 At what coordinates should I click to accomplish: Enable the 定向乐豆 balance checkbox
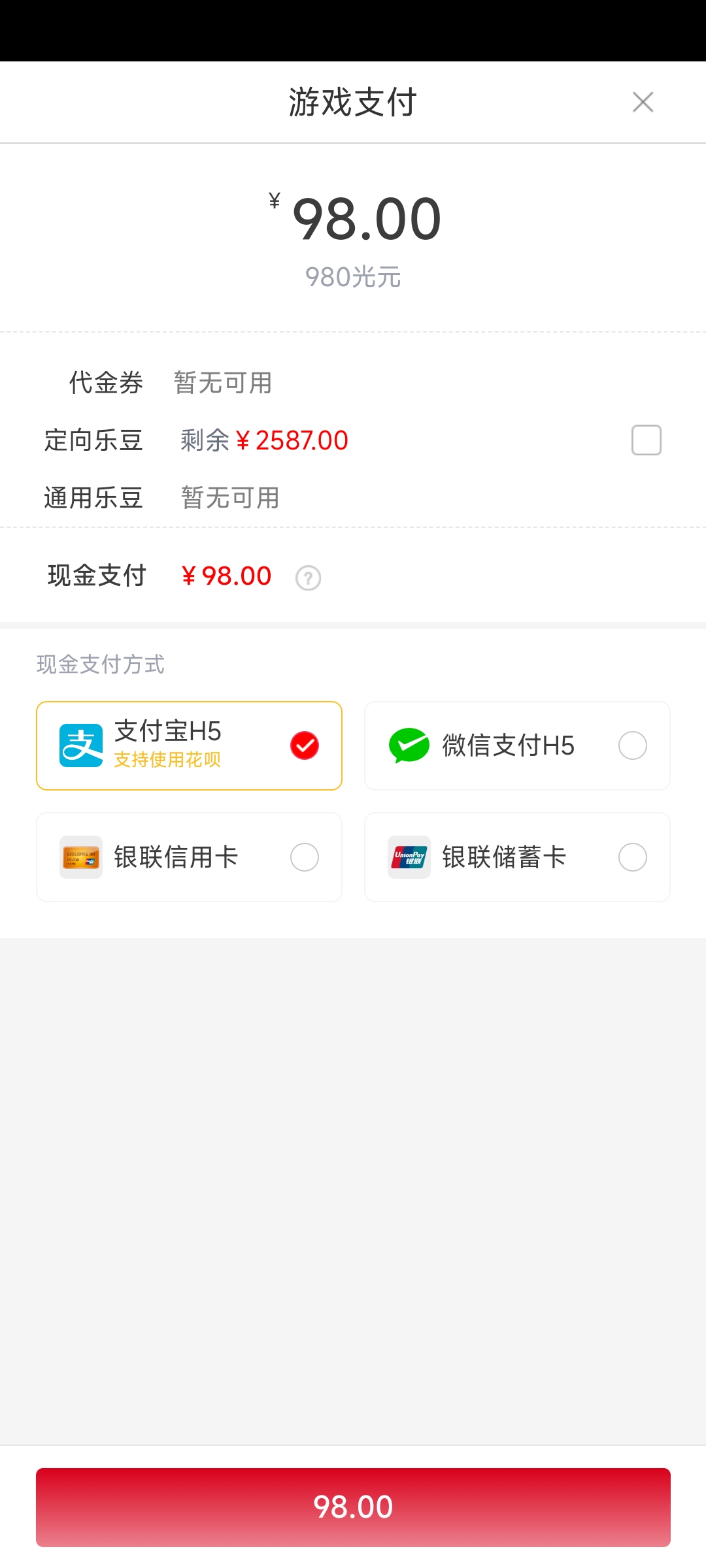tap(646, 440)
